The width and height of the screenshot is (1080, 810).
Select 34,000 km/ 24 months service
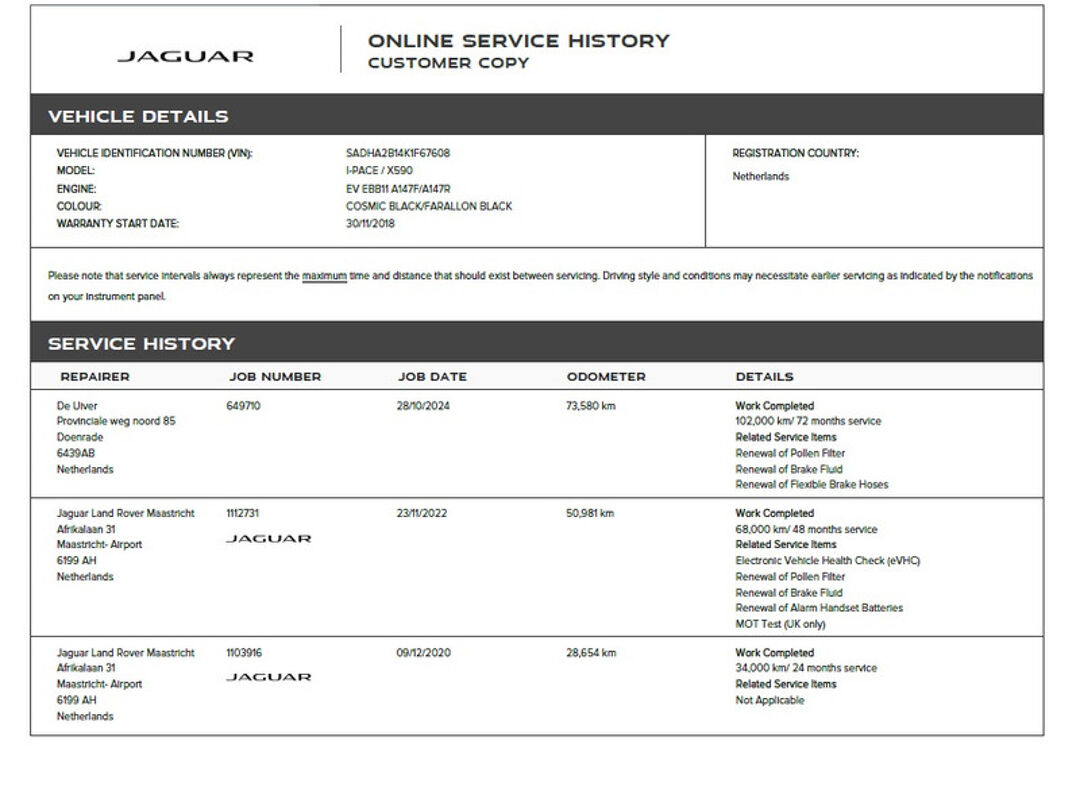coord(806,667)
